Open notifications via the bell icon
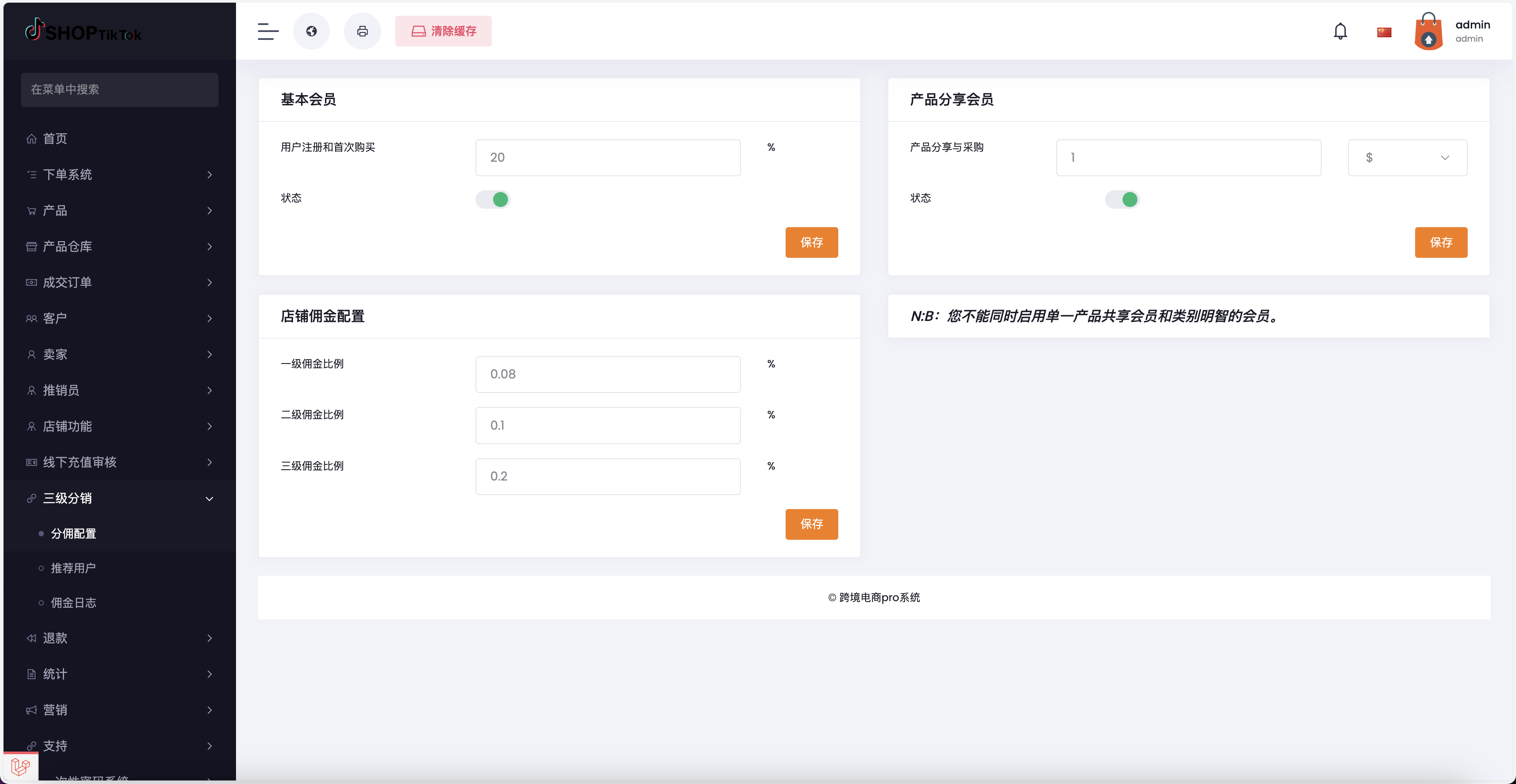1516x784 pixels. click(1340, 31)
